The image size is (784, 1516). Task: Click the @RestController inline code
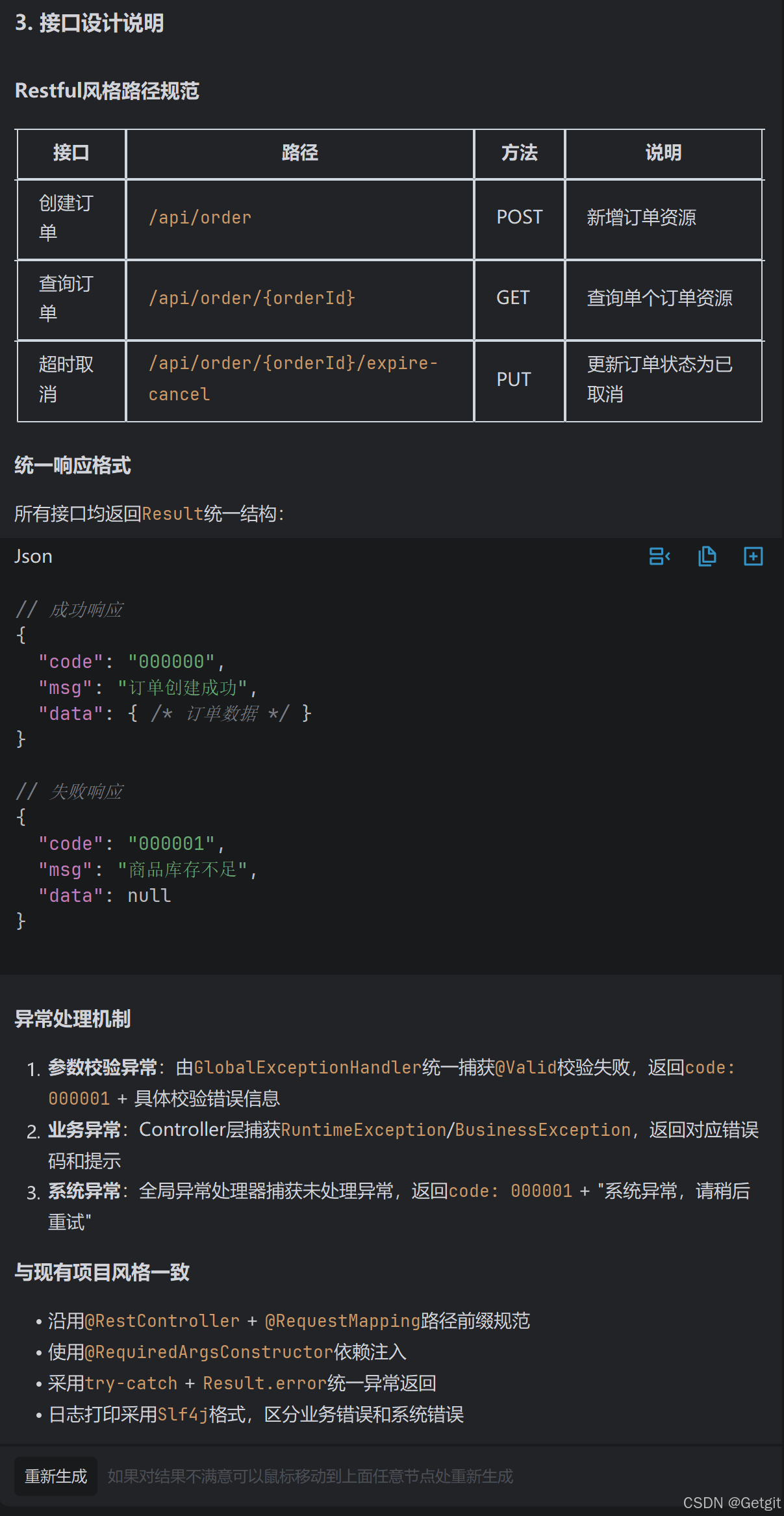click(x=162, y=1321)
